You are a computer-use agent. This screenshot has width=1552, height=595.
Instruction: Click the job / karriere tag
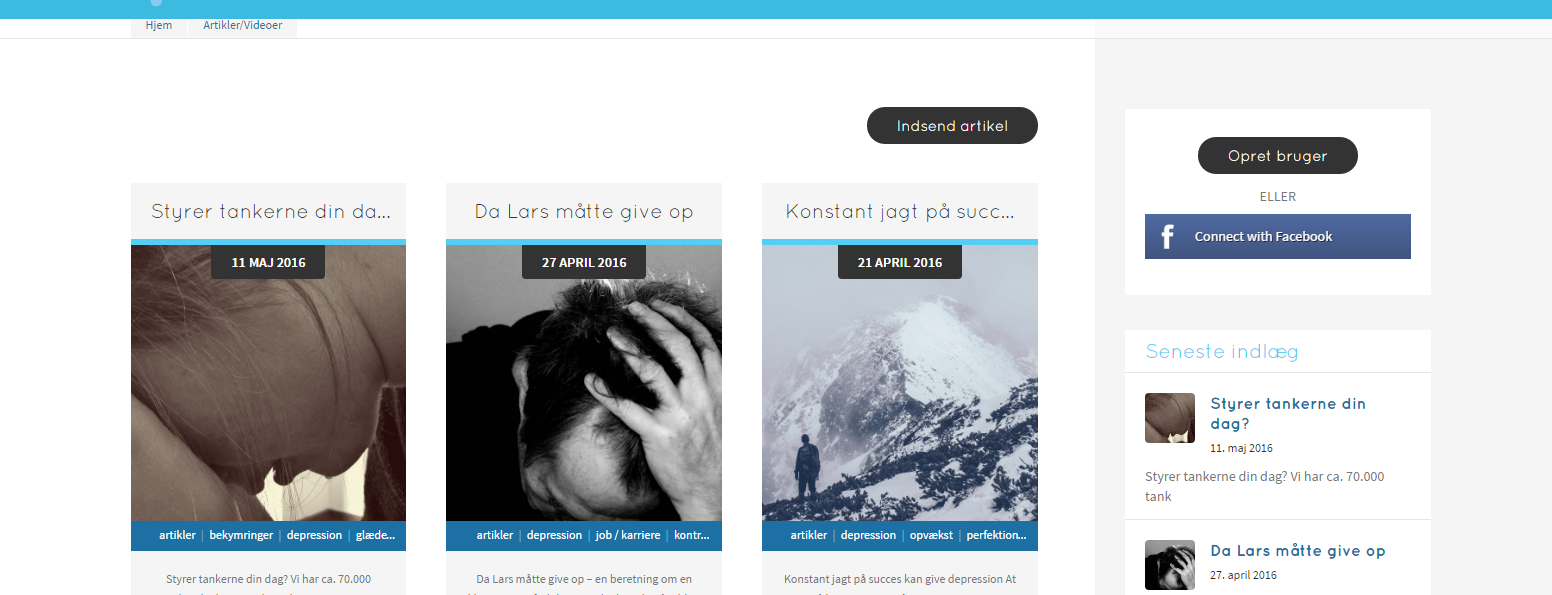[x=628, y=535]
